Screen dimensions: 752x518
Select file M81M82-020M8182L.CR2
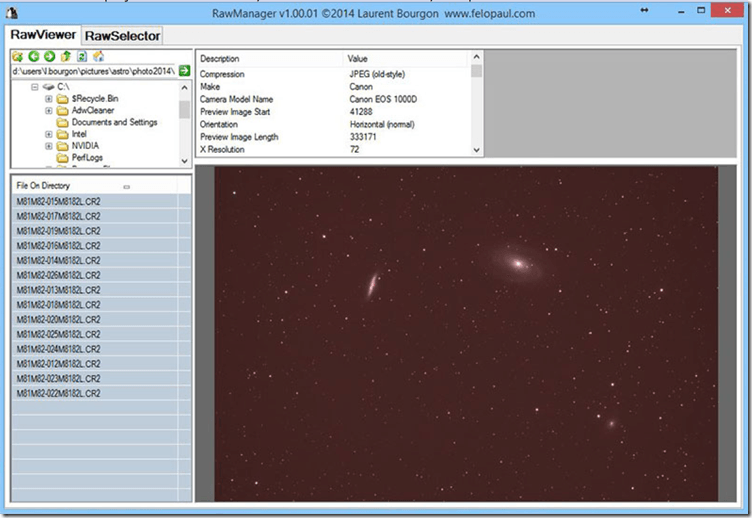point(94,320)
